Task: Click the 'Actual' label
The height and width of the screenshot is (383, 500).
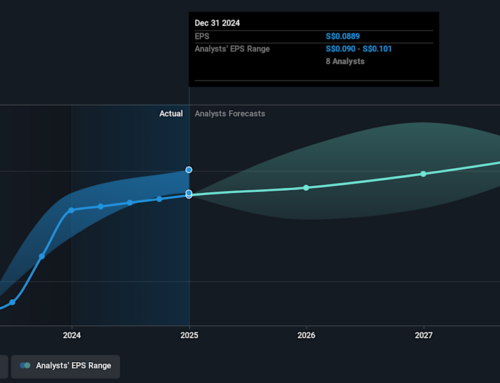Action: pyautogui.click(x=171, y=114)
